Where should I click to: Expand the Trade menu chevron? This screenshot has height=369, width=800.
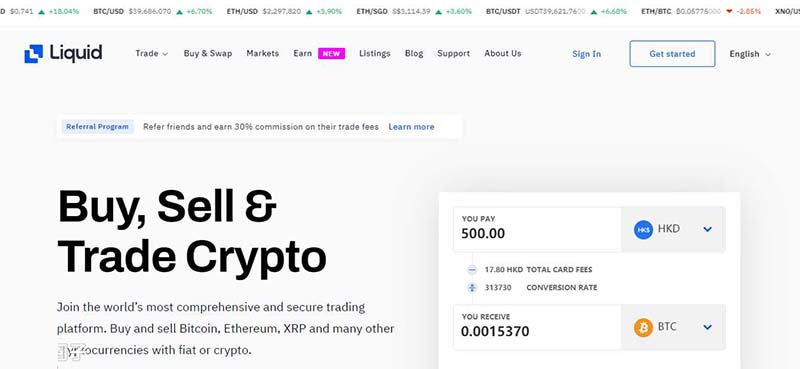click(165, 54)
